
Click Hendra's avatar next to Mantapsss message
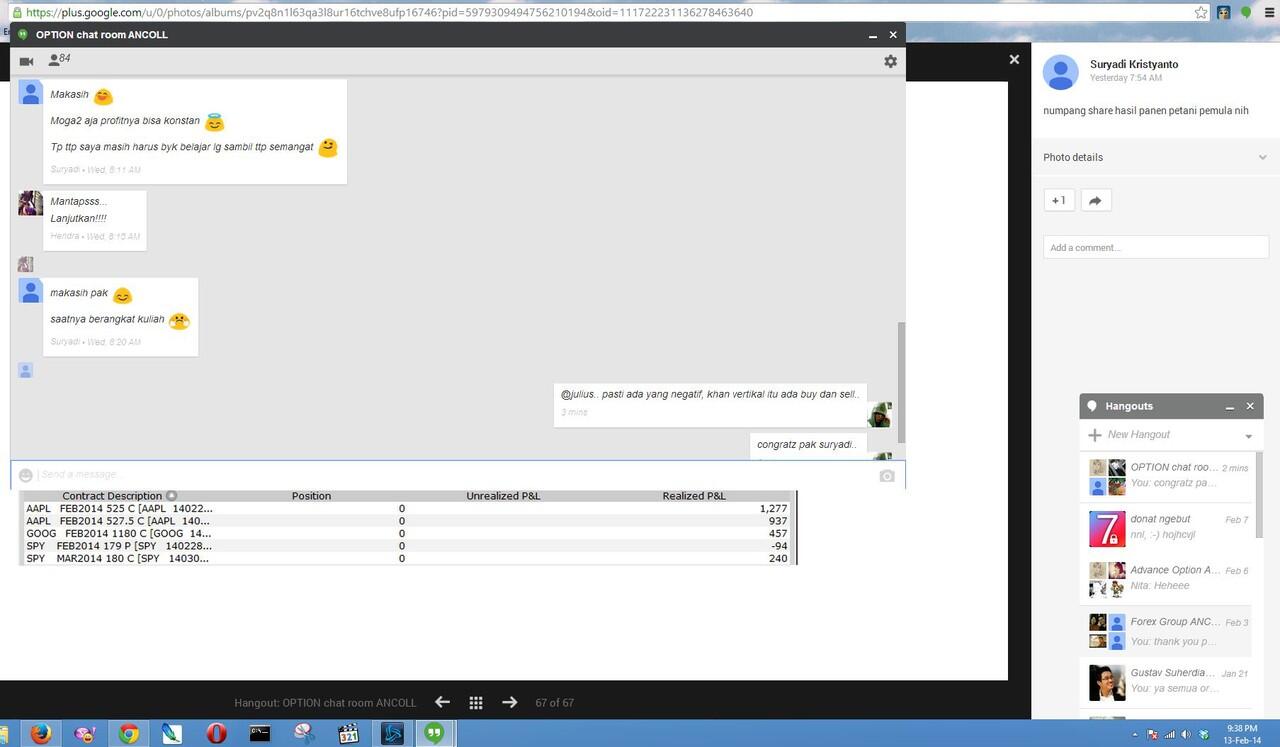point(31,203)
